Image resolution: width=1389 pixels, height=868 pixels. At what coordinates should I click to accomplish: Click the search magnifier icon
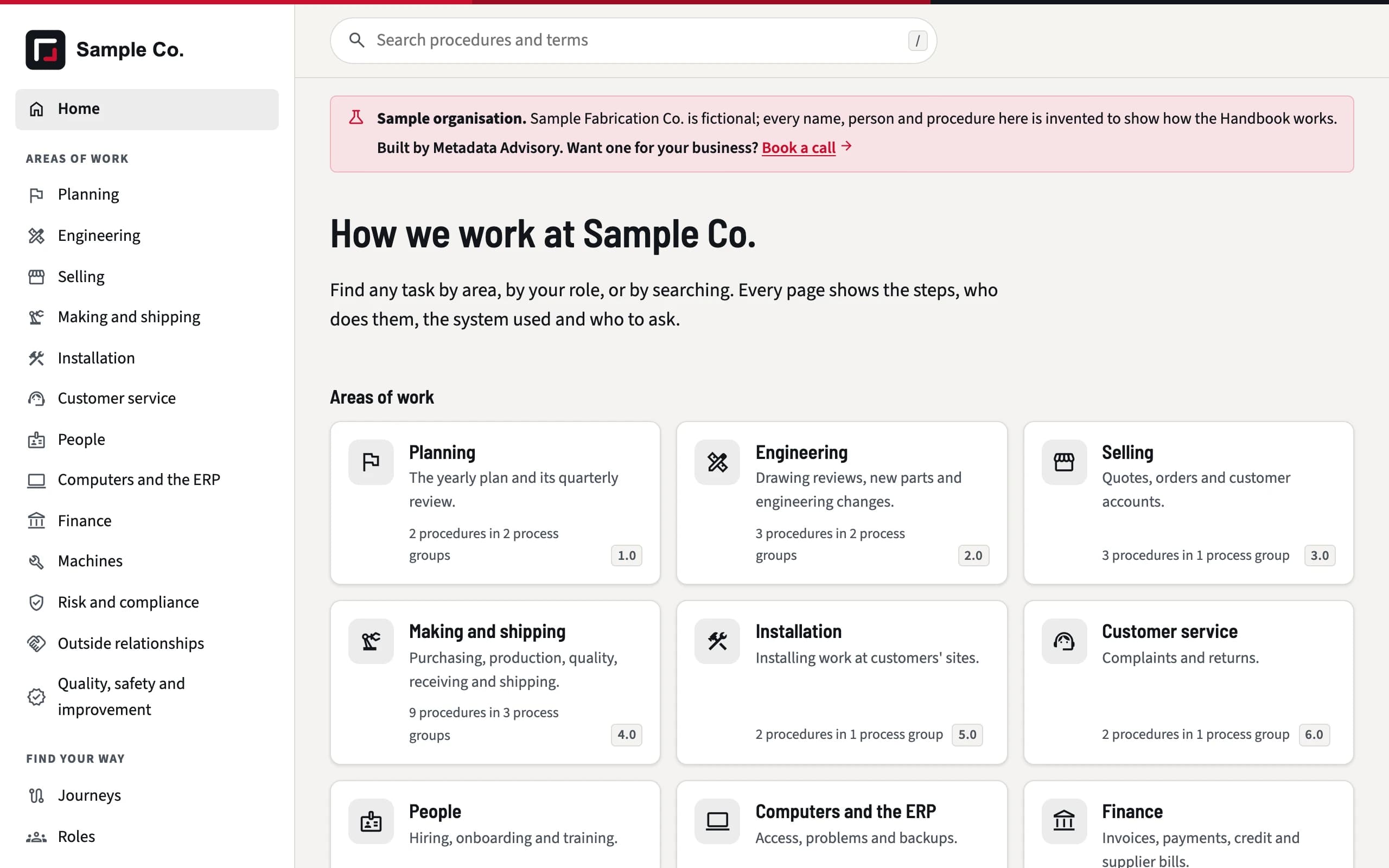click(x=356, y=40)
